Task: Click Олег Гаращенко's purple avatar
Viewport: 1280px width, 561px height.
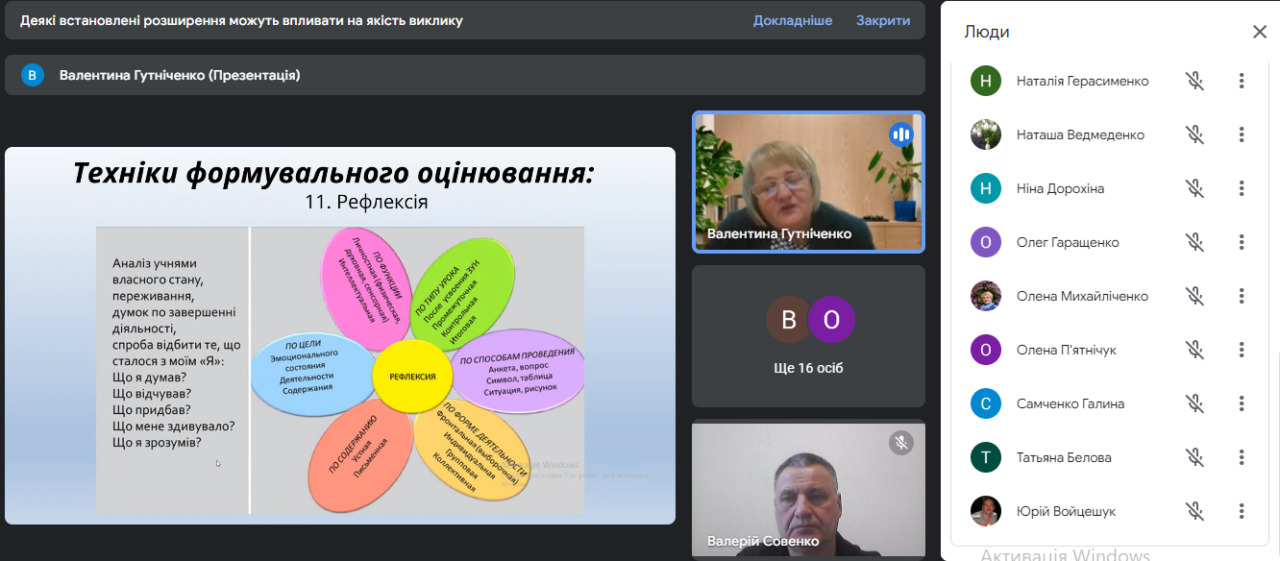Action: point(986,242)
